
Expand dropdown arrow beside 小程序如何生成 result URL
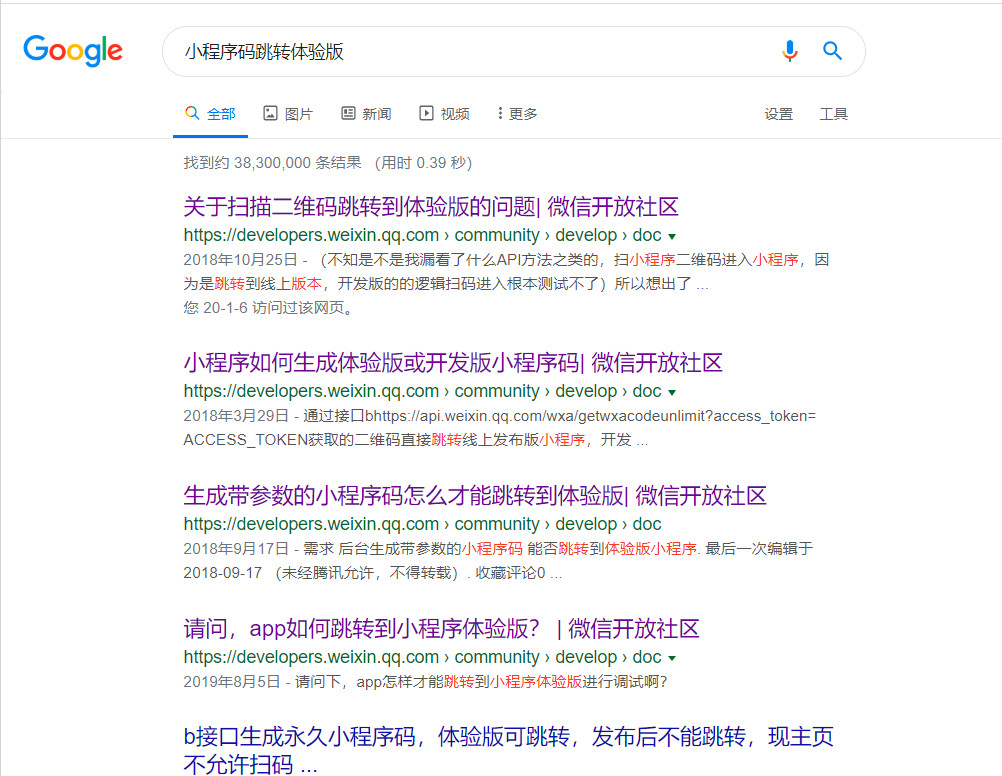click(672, 392)
